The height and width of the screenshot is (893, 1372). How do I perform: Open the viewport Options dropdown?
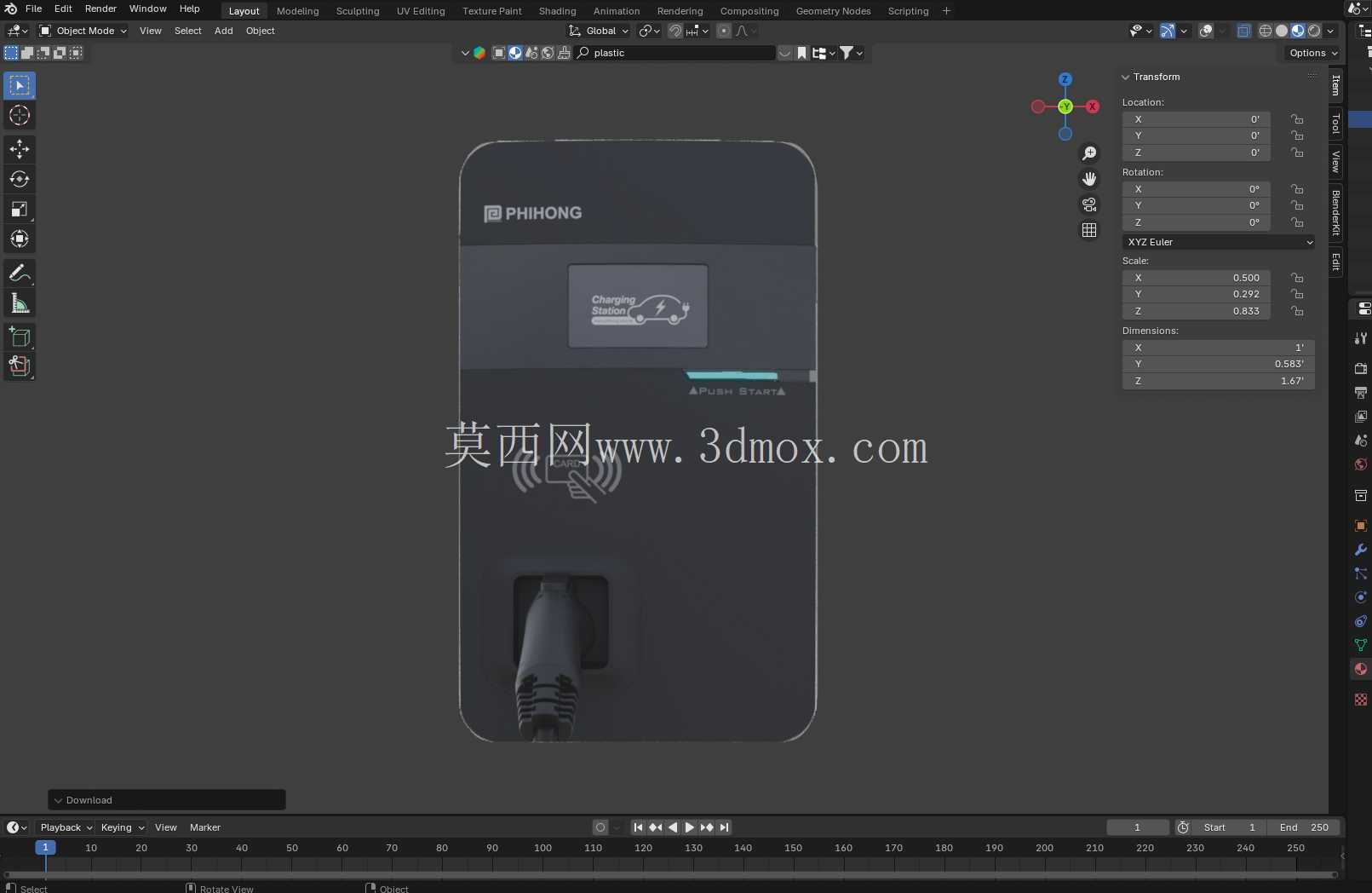[x=1312, y=53]
